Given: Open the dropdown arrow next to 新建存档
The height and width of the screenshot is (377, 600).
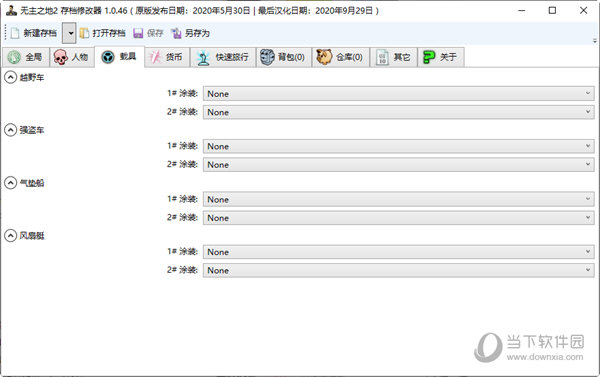Looking at the screenshot, I should pos(69,33).
